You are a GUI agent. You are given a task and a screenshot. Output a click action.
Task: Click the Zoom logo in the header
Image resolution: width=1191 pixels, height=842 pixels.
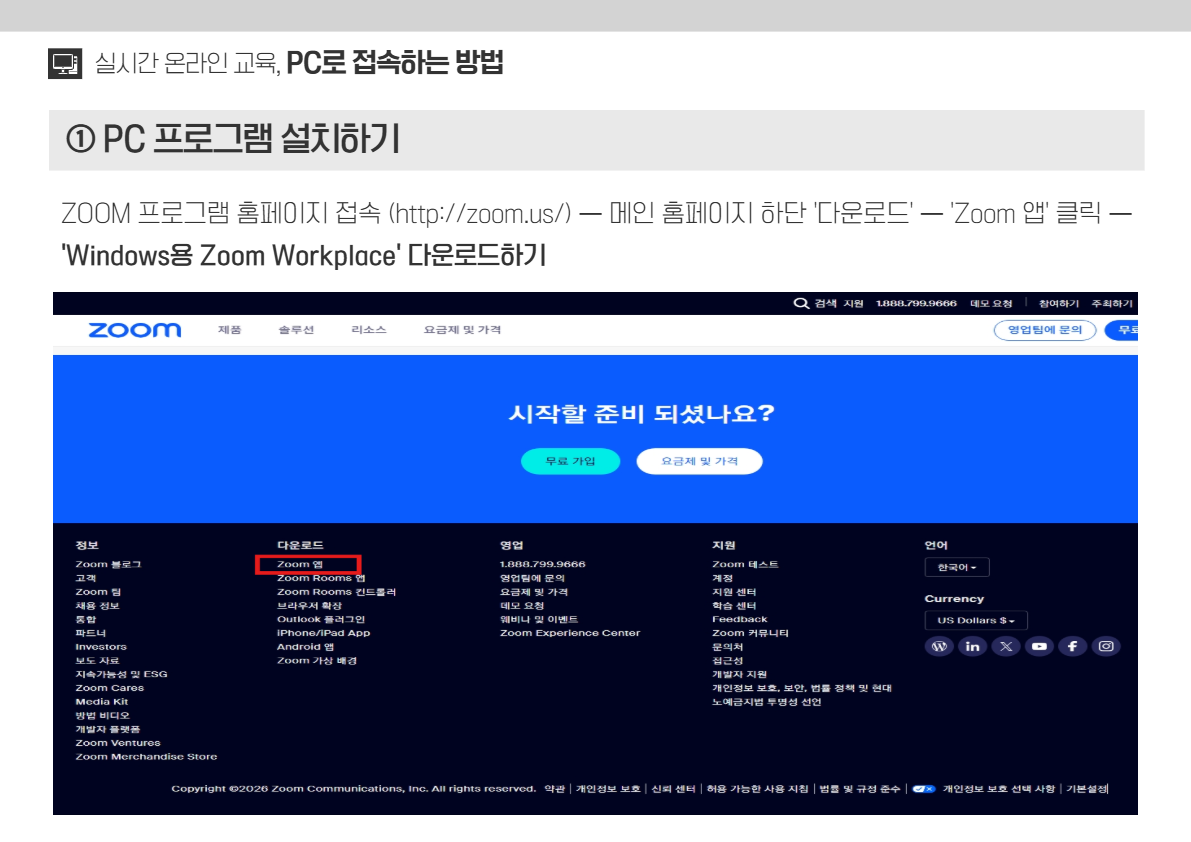(134, 330)
